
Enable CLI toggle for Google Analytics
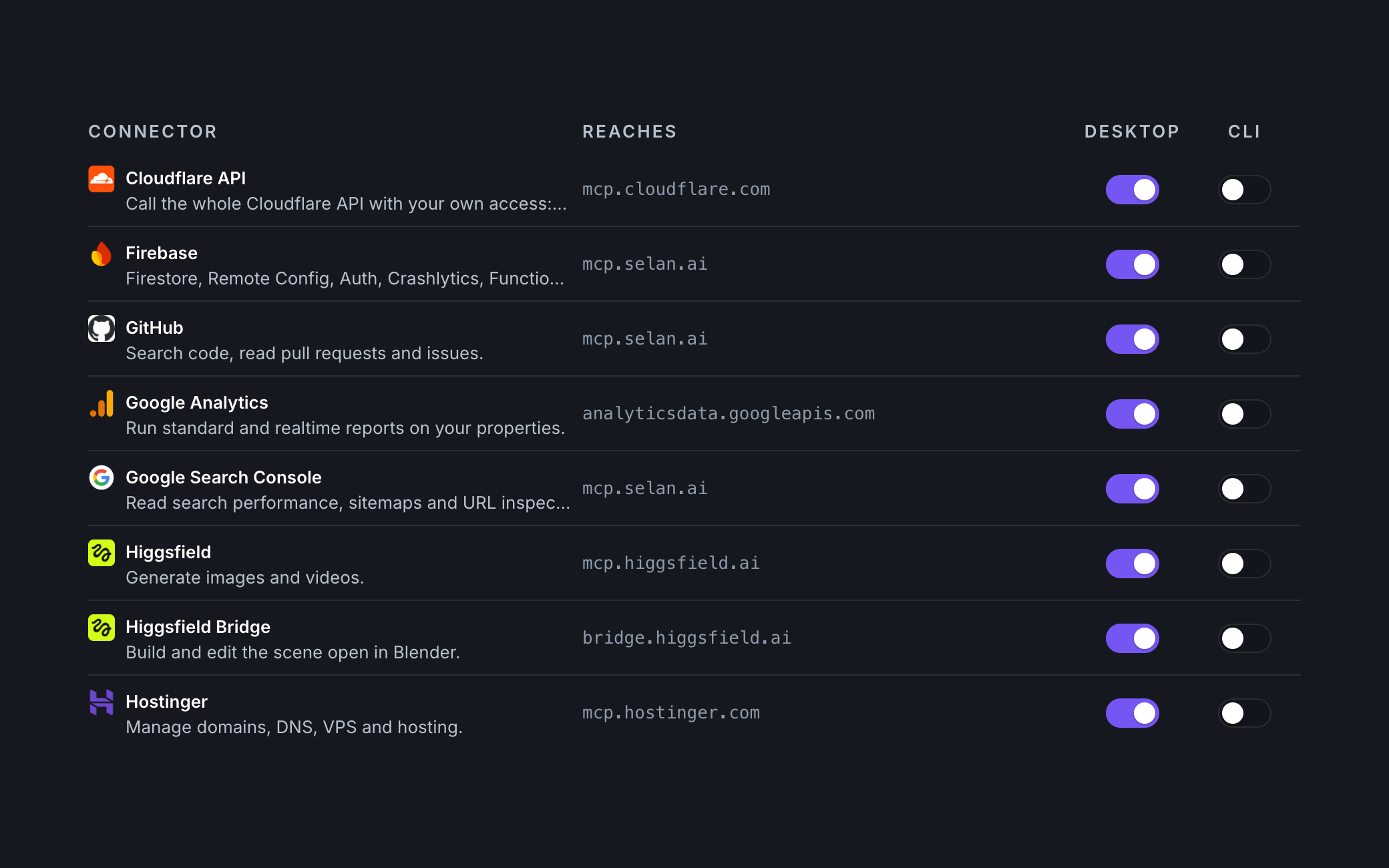pyautogui.click(x=1245, y=414)
